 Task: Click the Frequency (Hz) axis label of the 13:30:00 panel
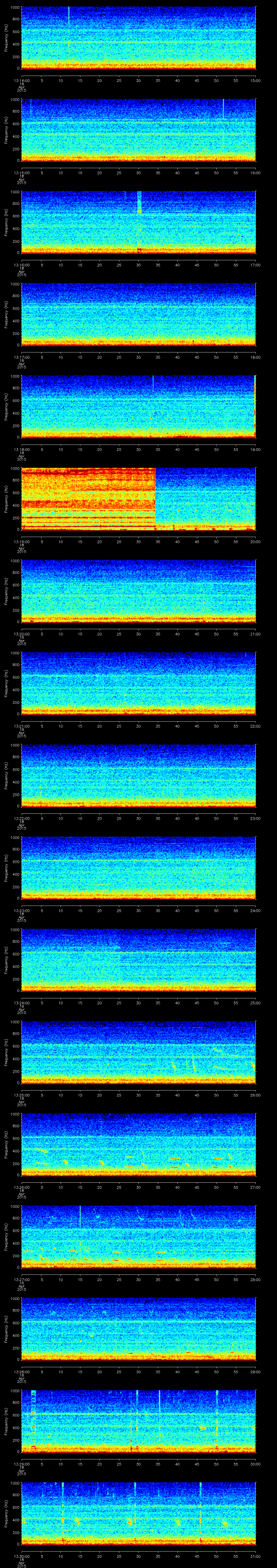(6, 1513)
